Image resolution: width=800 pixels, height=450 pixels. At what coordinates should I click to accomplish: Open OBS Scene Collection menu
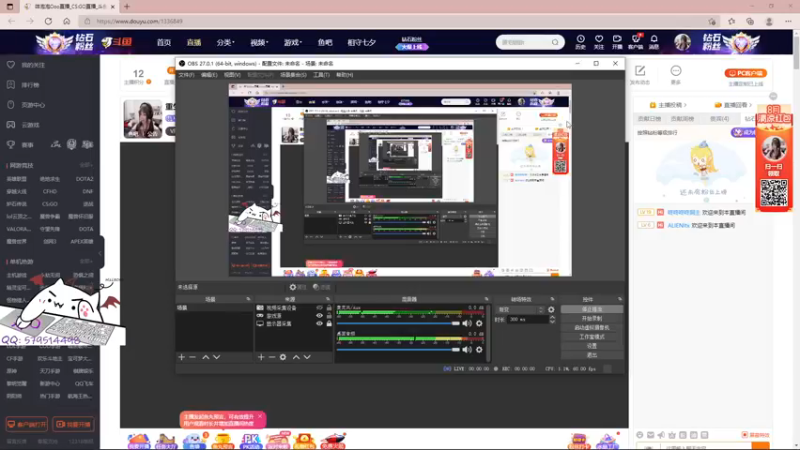click(293, 75)
